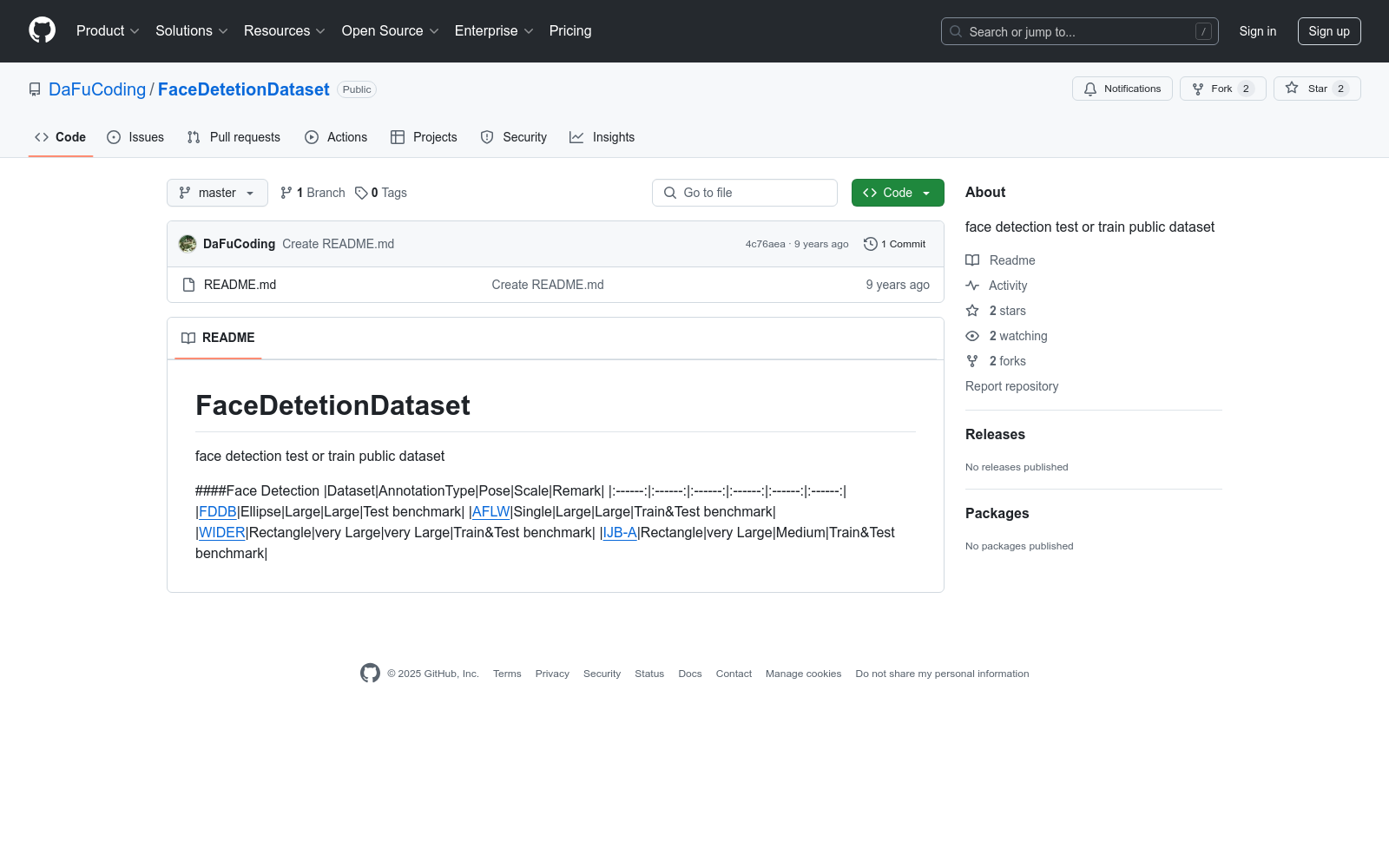
Task: Select the Code tab
Action: coord(61,137)
